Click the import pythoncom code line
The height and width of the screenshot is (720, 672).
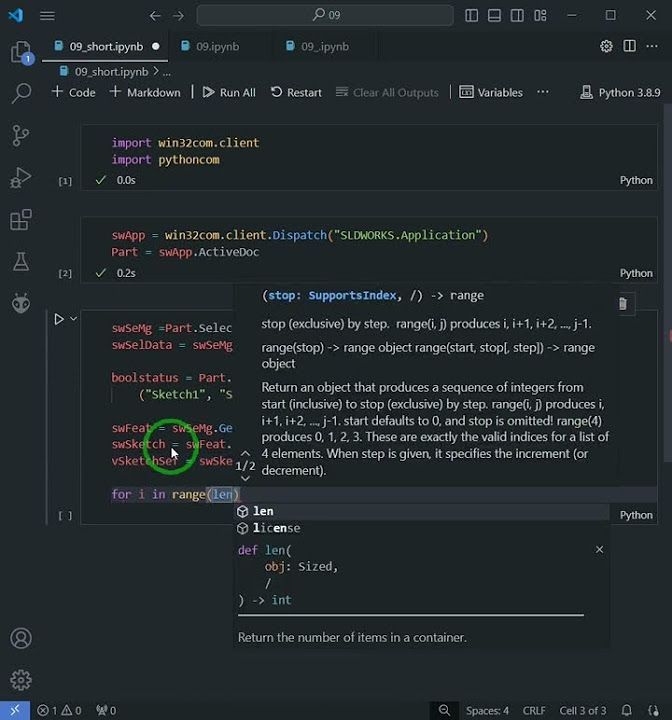click(x=165, y=159)
